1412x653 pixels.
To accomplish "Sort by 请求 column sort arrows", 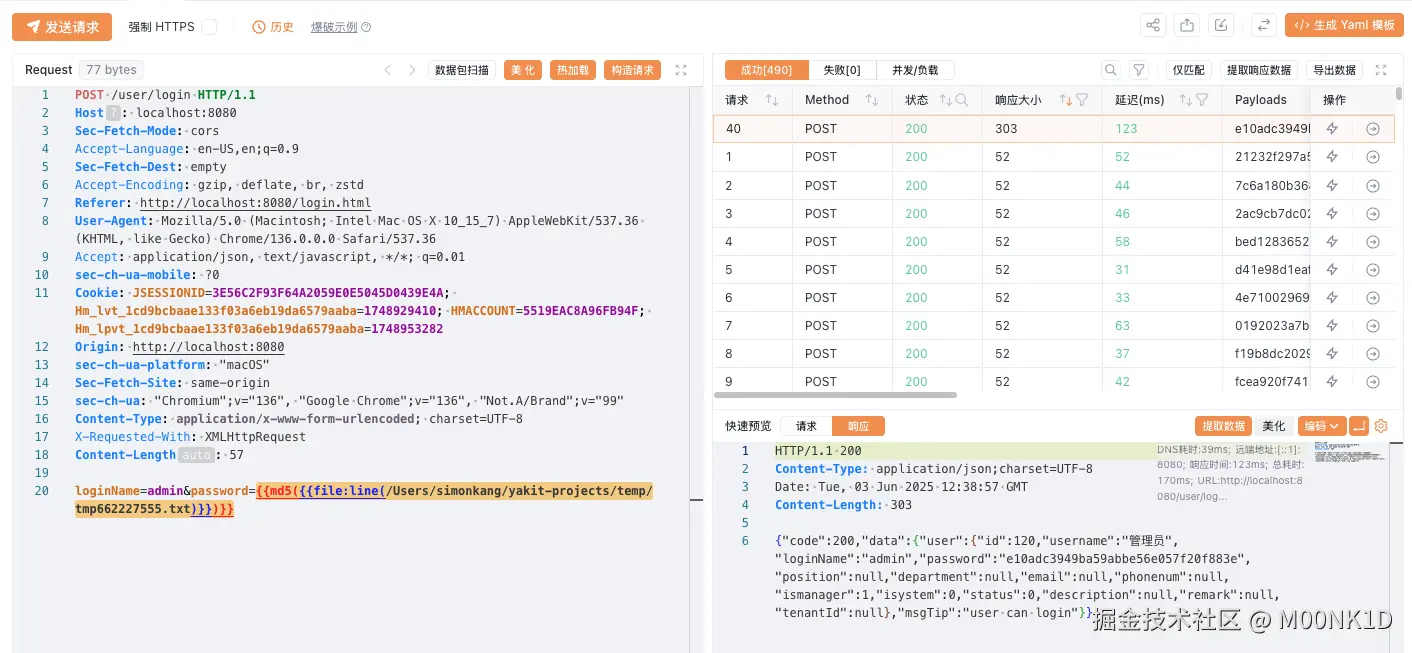I will tap(771, 100).
